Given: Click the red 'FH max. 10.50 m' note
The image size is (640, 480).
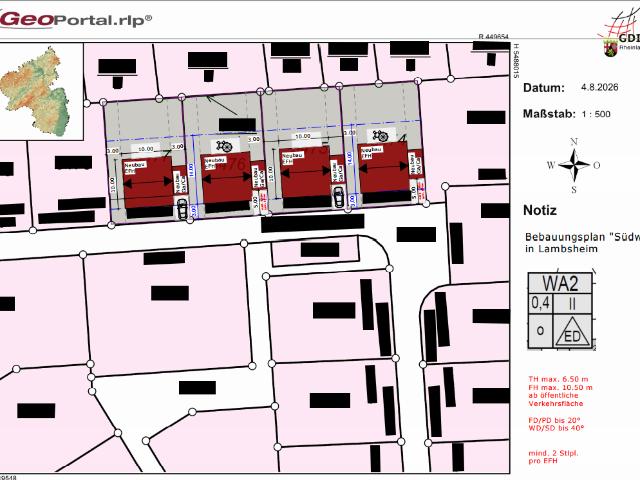Looking at the screenshot, I should (560, 387).
